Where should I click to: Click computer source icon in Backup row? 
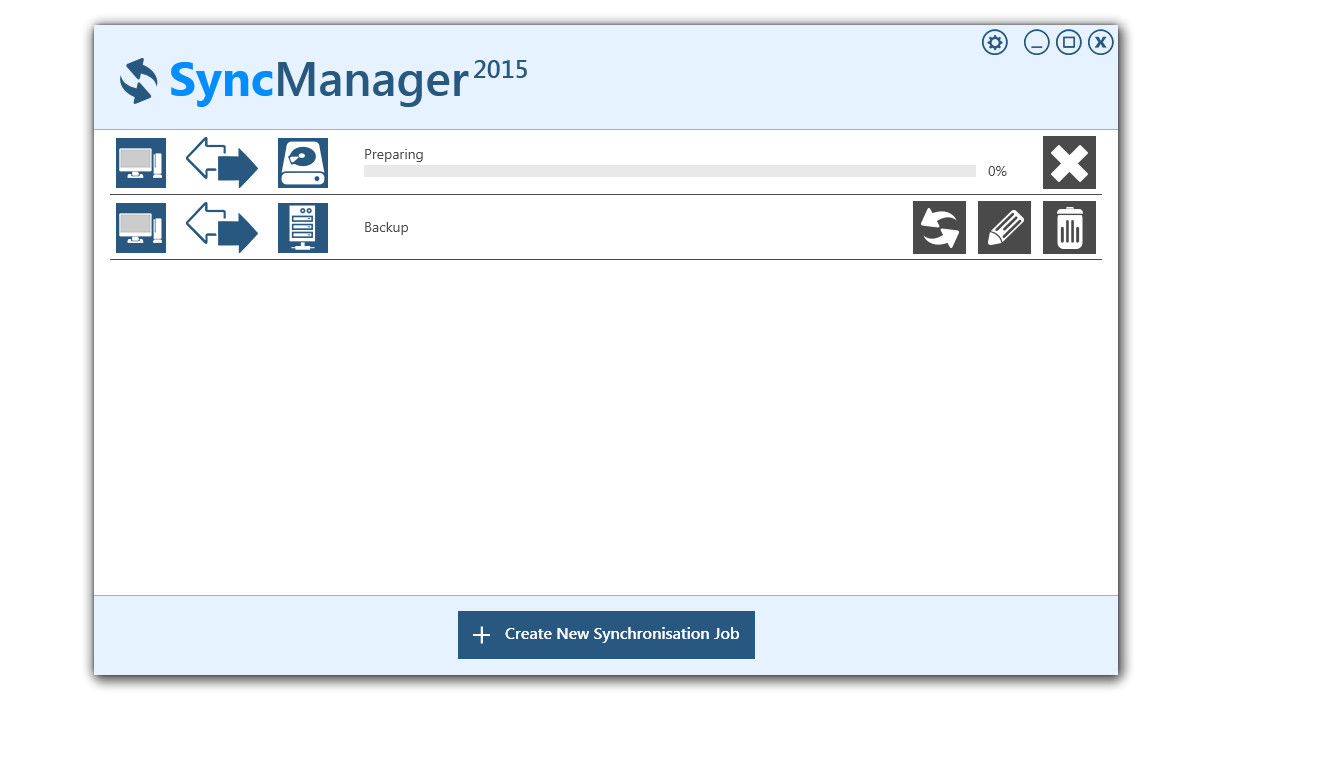[x=141, y=228]
